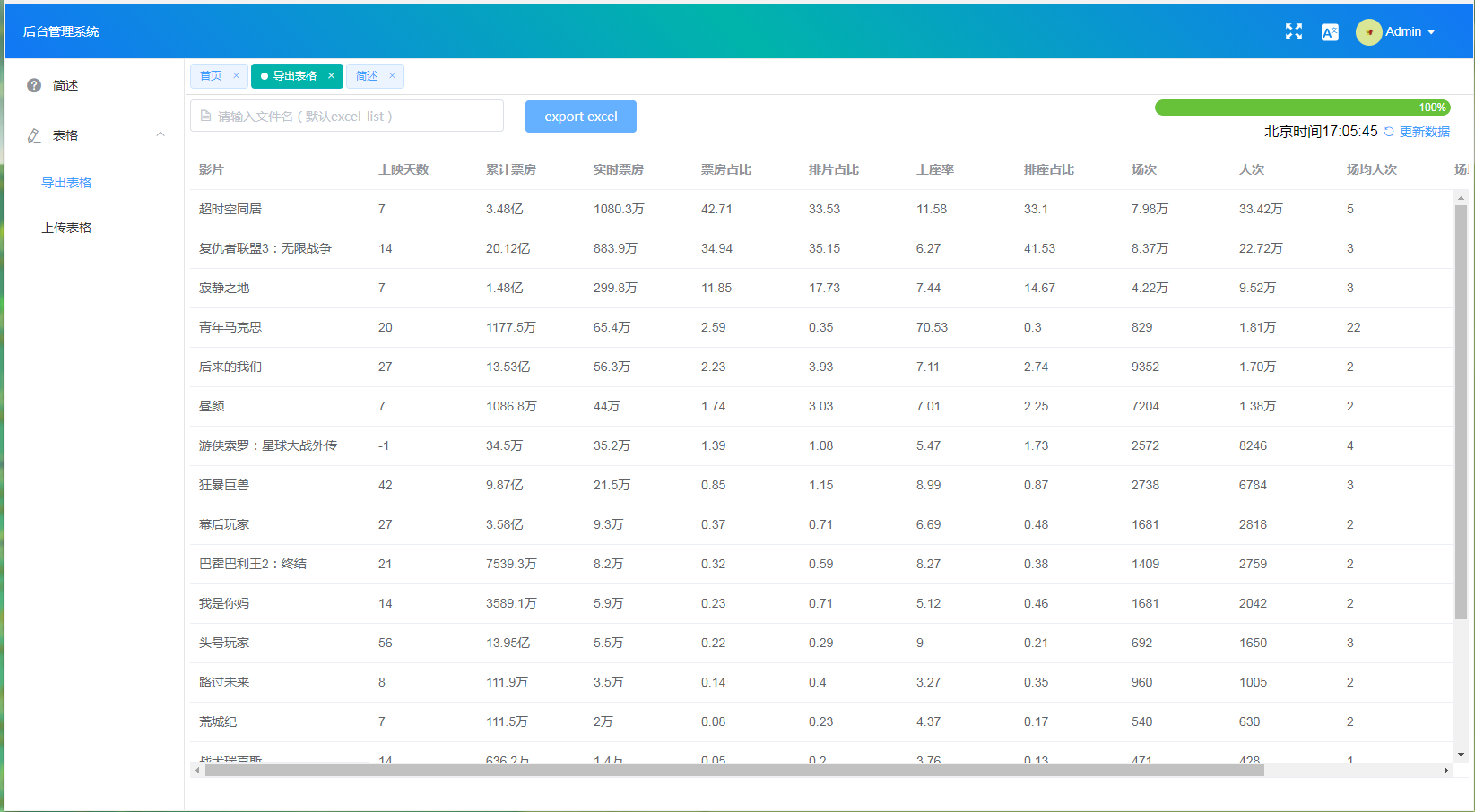Click the Admin avatar image
Viewport: 1475px width, 812px height.
tap(1368, 32)
